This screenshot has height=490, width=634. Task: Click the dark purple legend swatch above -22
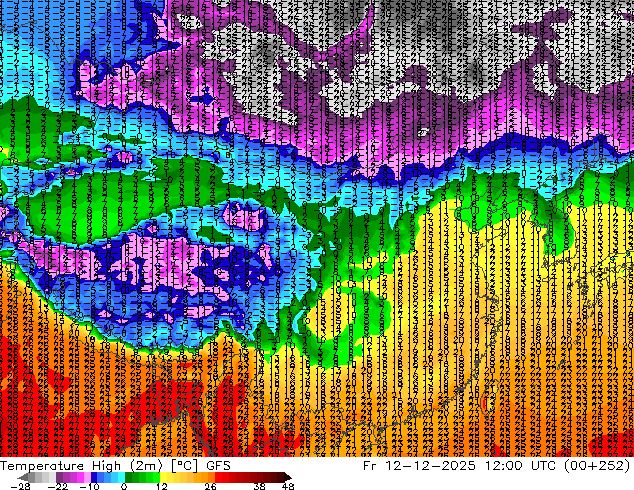(x=59, y=477)
